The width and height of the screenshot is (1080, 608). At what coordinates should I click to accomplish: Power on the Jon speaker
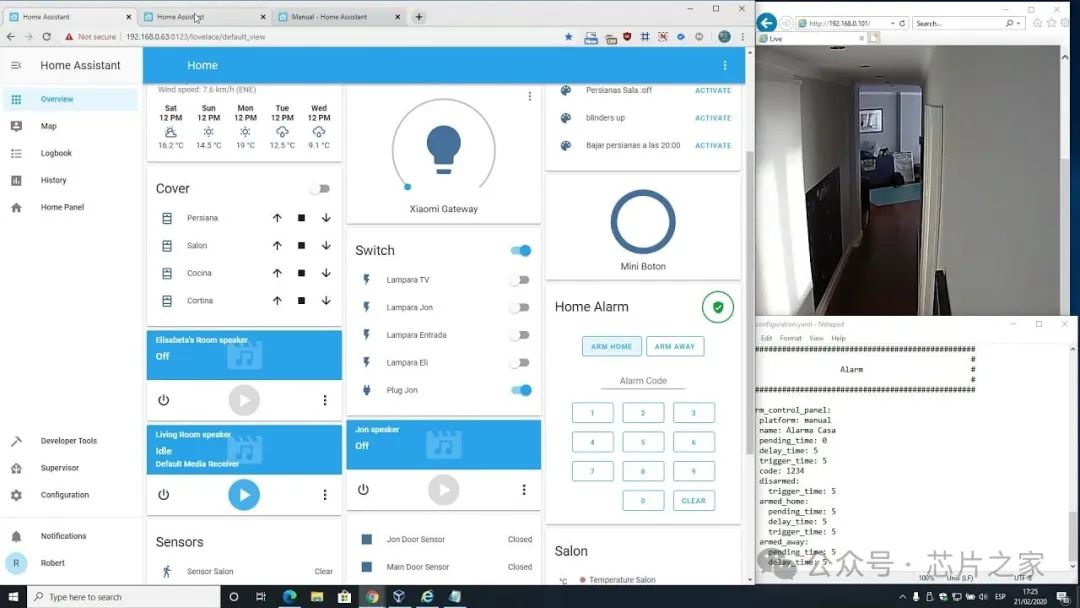[x=363, y=490]
